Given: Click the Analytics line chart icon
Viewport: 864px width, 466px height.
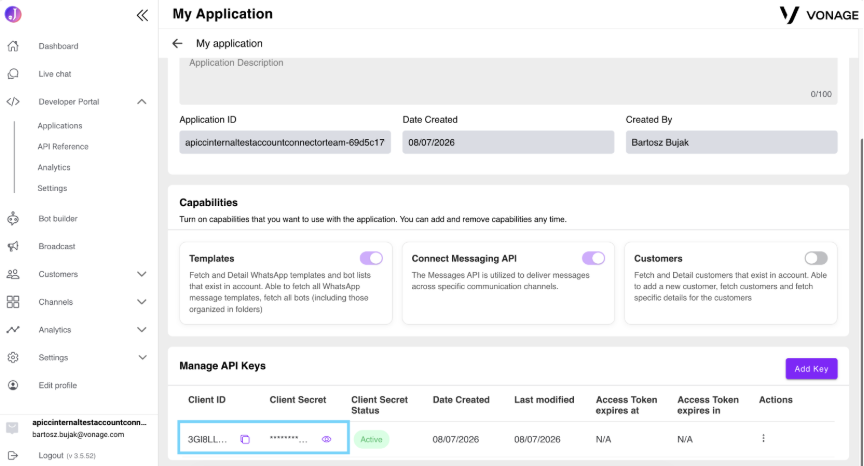Looking at the screenshot, I should point(13,330).
